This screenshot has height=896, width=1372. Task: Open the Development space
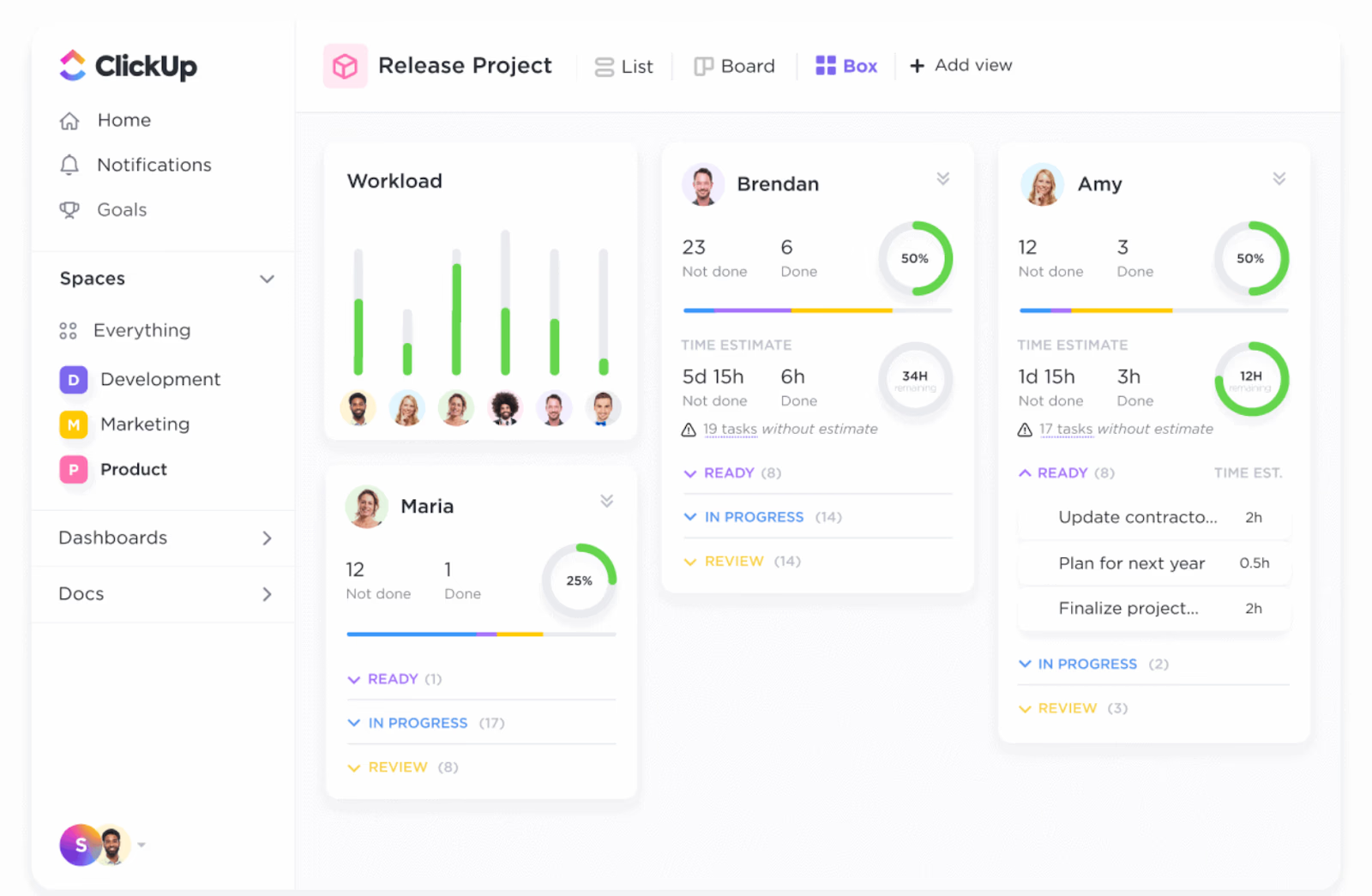pos(140,379)
